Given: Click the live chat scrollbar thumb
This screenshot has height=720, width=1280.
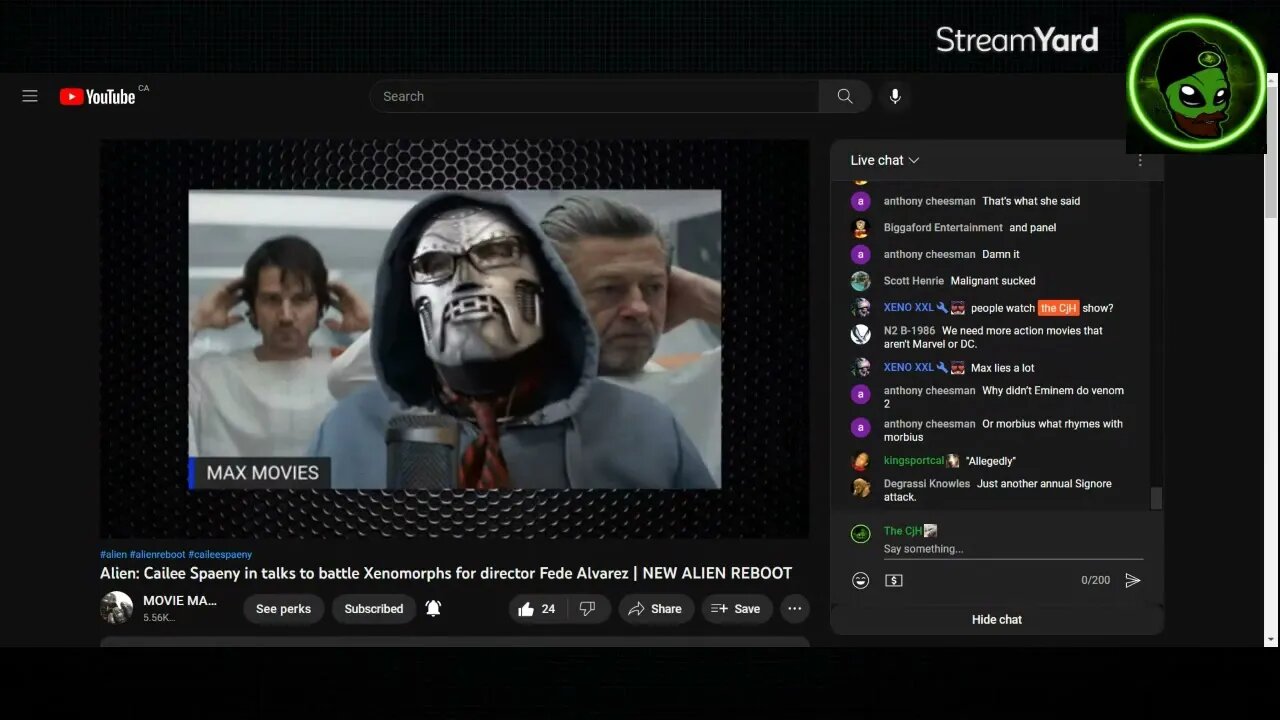Looking at the screenshot, I should pyautogui.click(x=1156, y=498).
